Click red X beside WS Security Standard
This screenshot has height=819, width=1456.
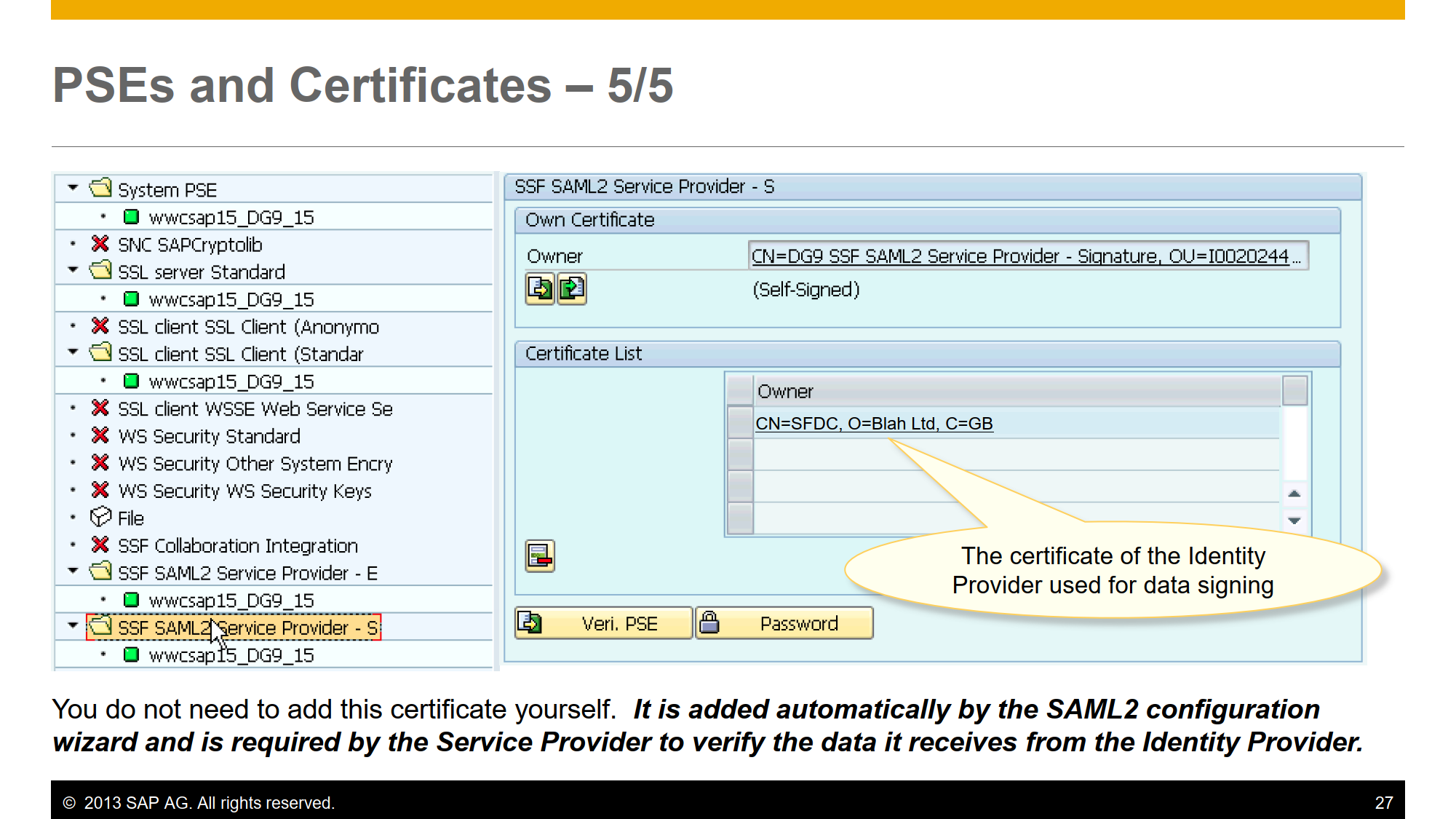tap(100, 435)
